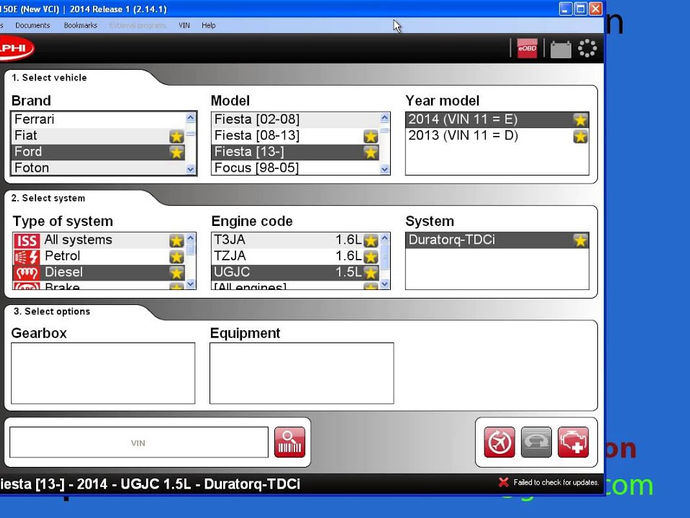Toggle favorite star for Fiesta [13-]
The height and width of the screenshot is (518, 690).
371,152
